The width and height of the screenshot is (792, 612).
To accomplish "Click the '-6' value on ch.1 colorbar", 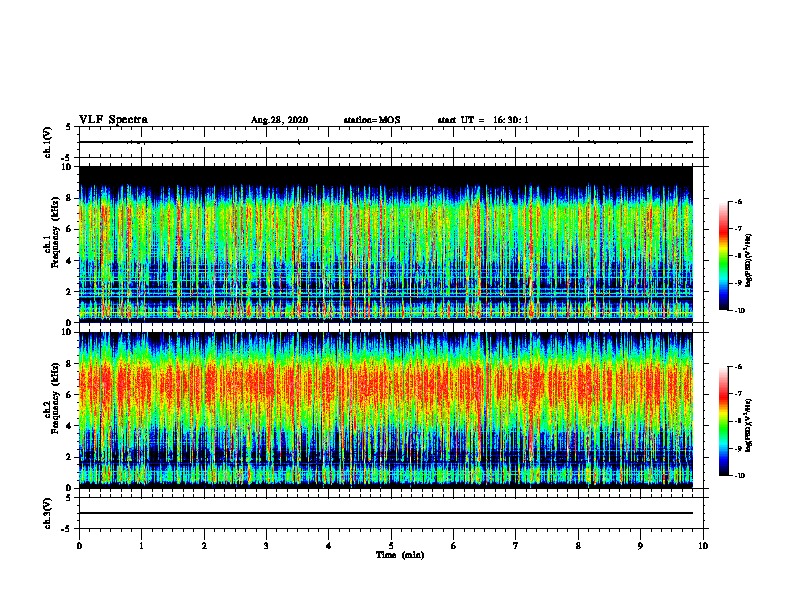I will [739, 201].
